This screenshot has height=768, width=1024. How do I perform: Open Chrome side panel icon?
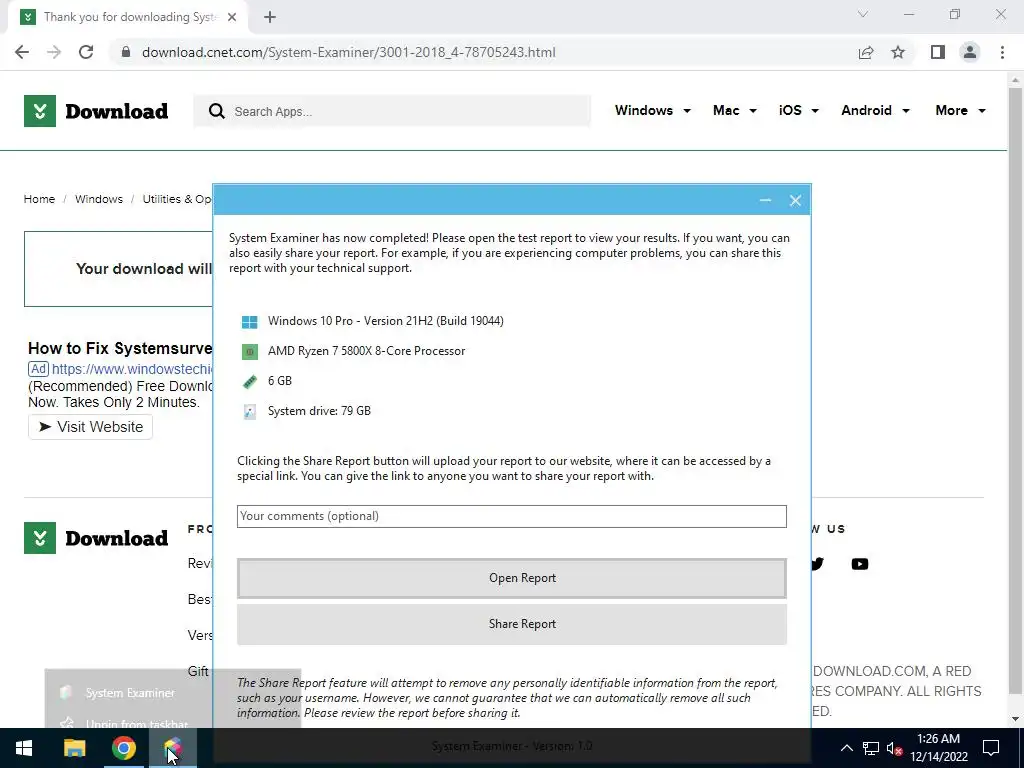point(938,52)
